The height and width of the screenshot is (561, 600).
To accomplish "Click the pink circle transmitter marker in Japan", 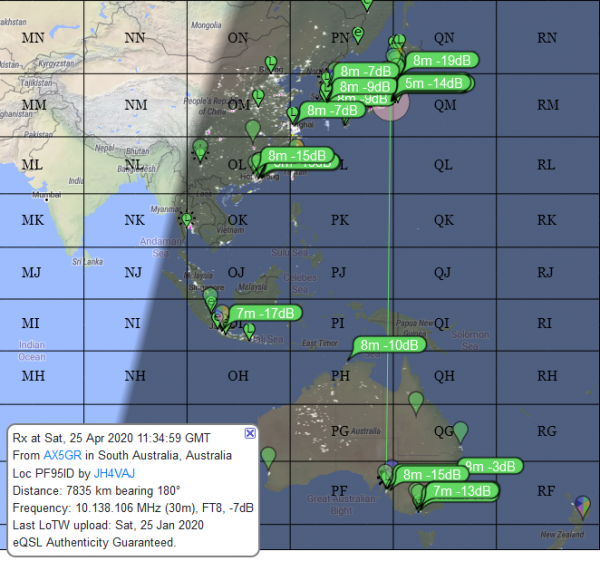I will 390,103.
